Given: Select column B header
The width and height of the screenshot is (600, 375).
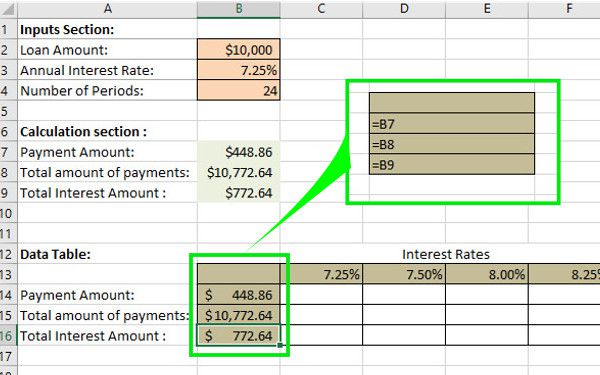Looking at the screenshot, I should coord(239,8).
